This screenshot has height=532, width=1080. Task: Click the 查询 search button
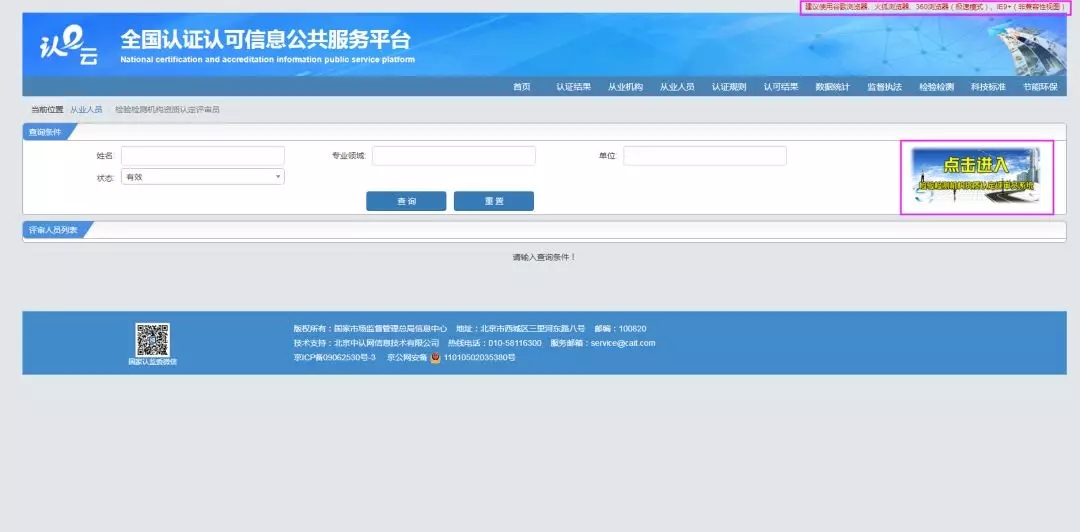(406, 201)
